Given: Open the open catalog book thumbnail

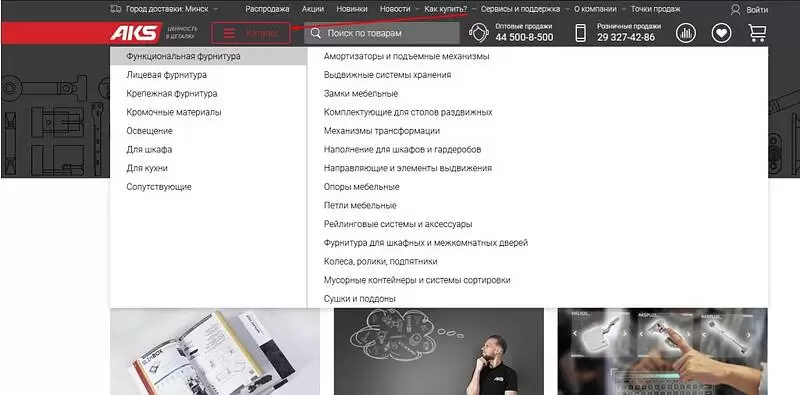Looking at the screenshot, I should pos(215,352).
